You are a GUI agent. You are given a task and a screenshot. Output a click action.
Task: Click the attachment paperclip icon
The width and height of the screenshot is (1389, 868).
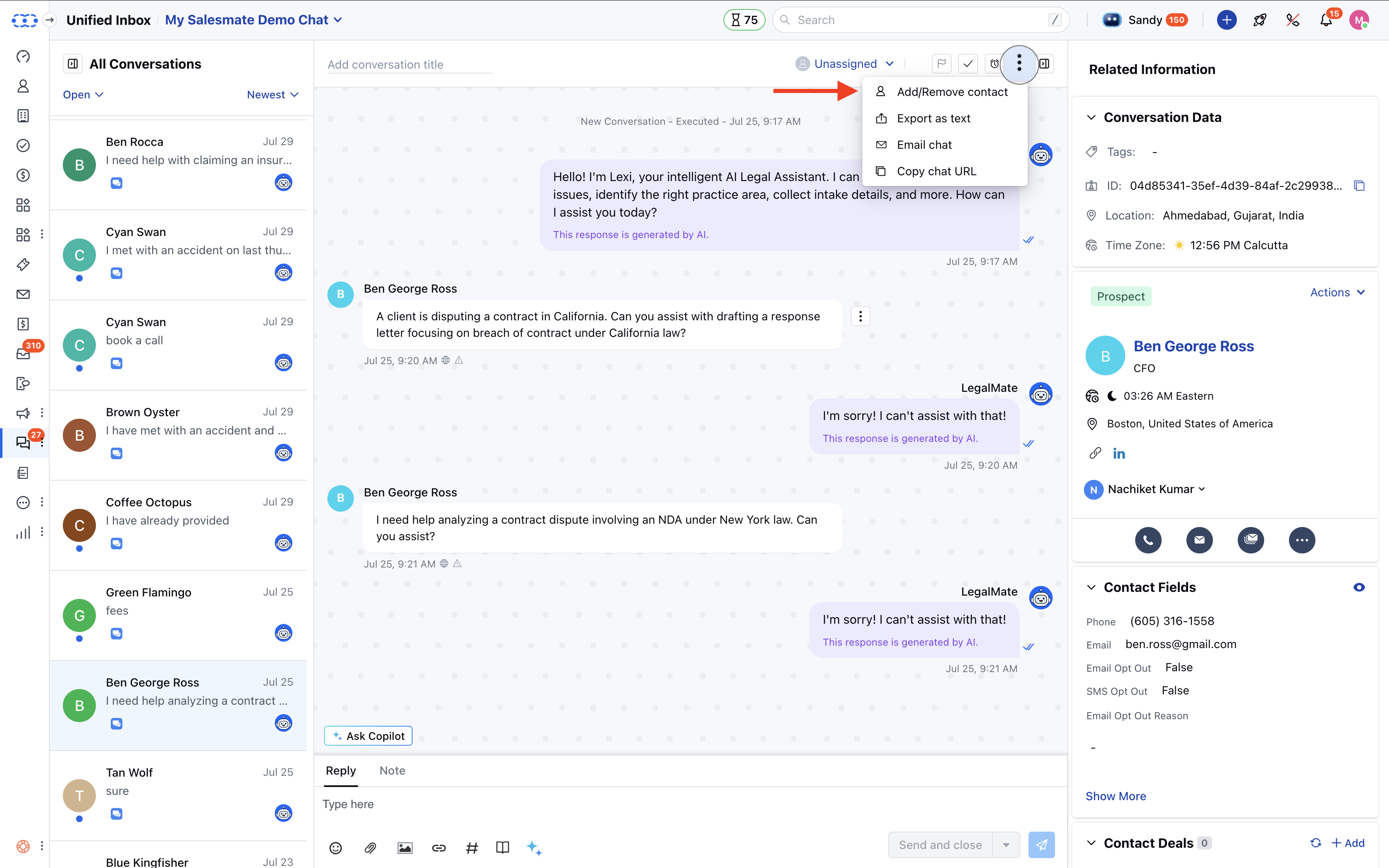pyautogui.click(x=370, y=848)
